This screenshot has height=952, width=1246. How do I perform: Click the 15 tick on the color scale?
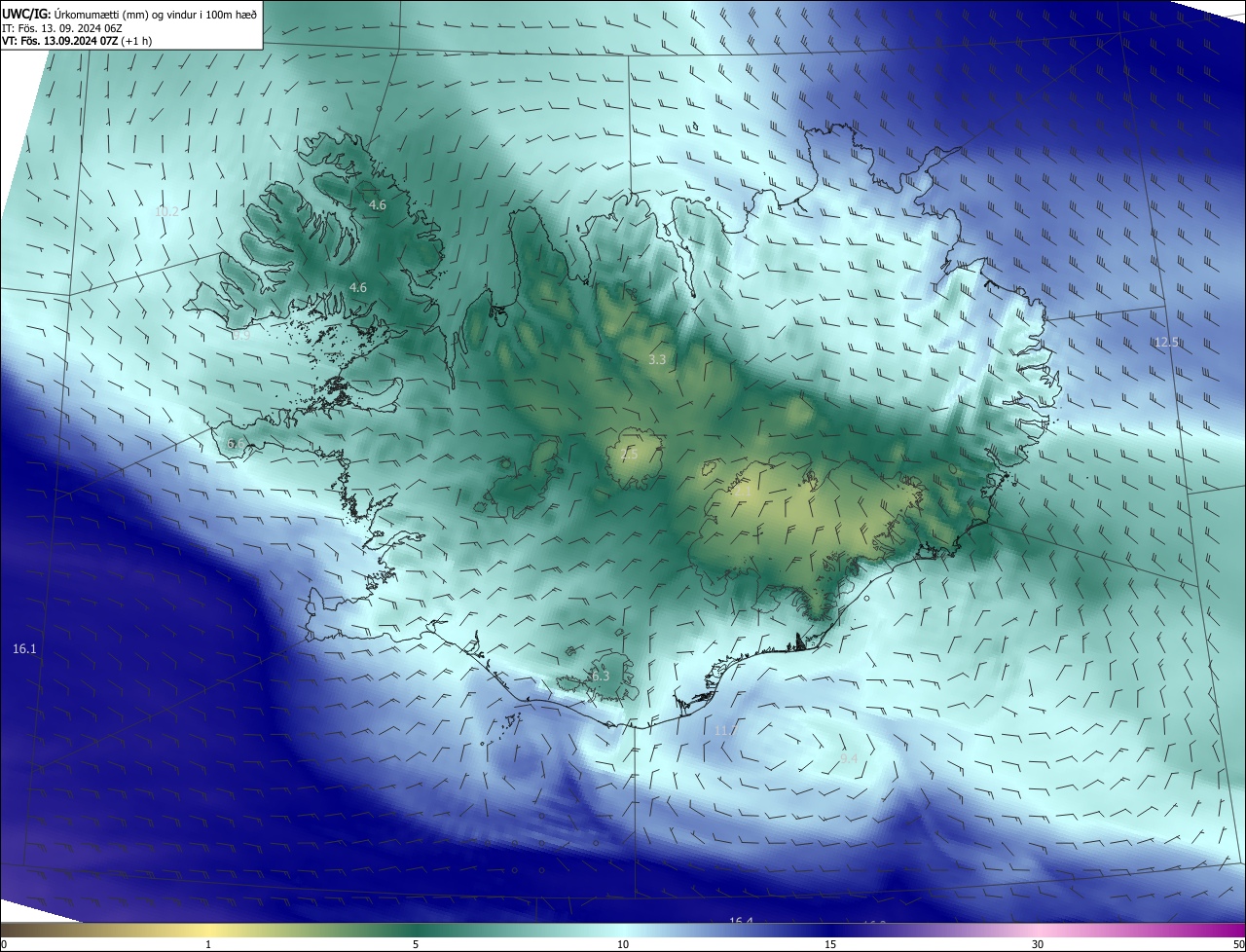[830, 944]
